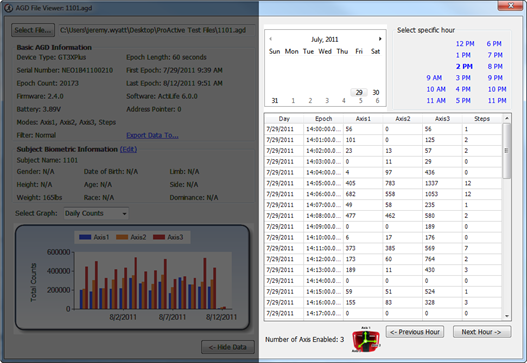Expand the Select Graph Daily Counts dropdown
The image size is (527, 363).
(96, 213)
